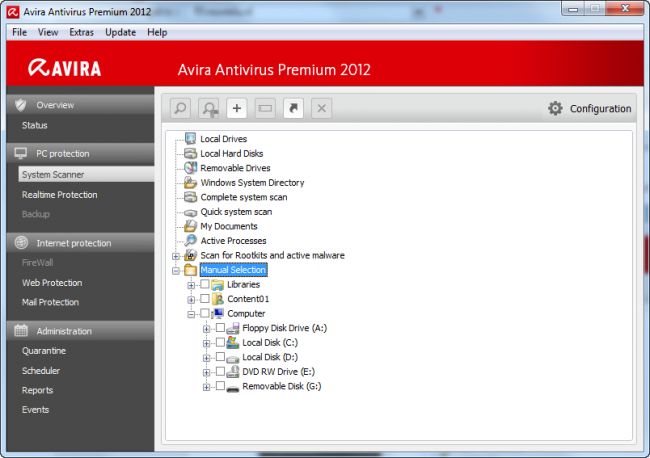Collapse the Computer tree node
Screen dimensions: 650x458
191,314
